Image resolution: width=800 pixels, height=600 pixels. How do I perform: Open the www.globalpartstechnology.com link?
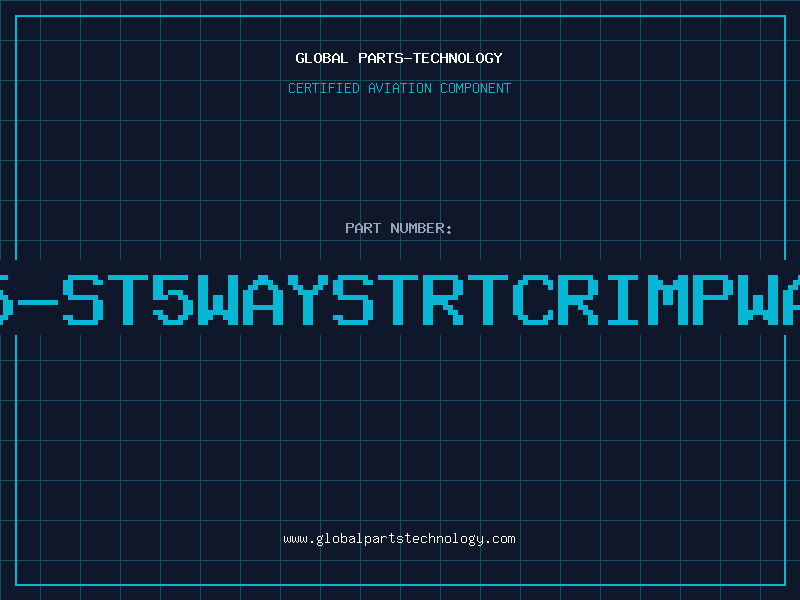click(399, 539)
